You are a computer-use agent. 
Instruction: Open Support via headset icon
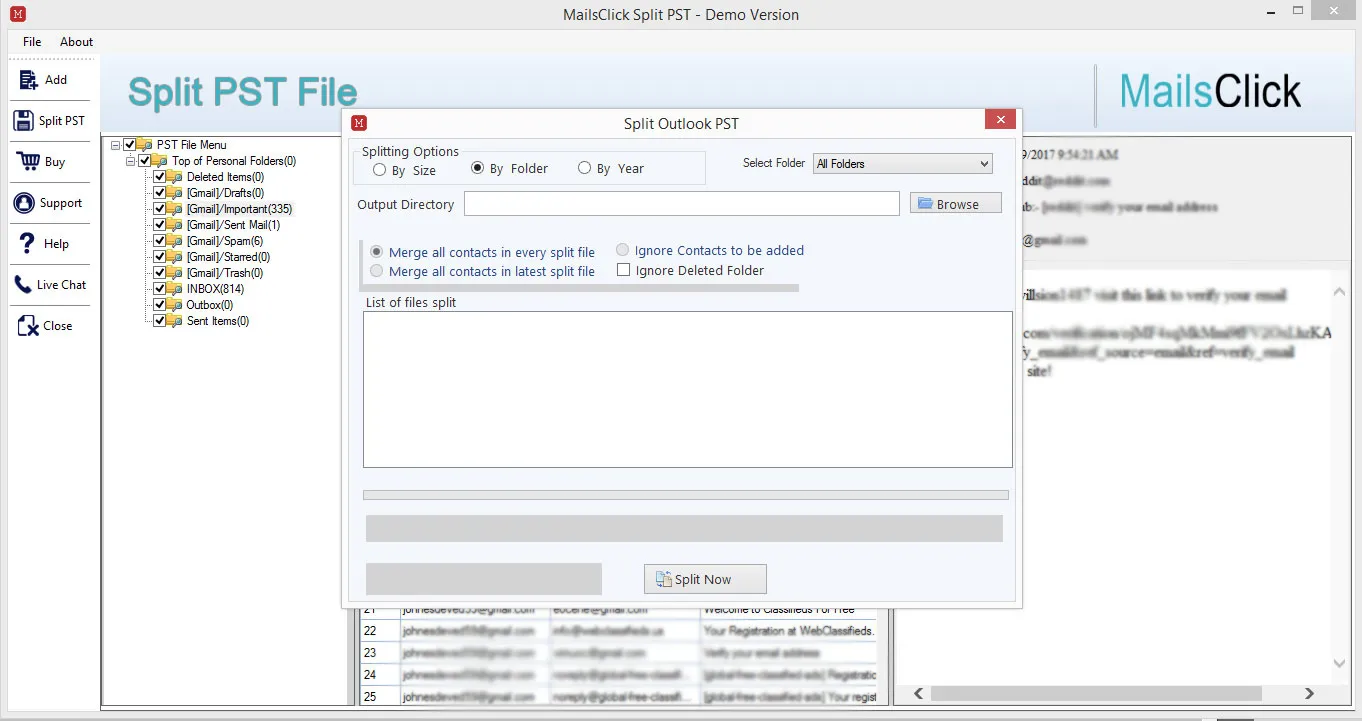point(24,202)
